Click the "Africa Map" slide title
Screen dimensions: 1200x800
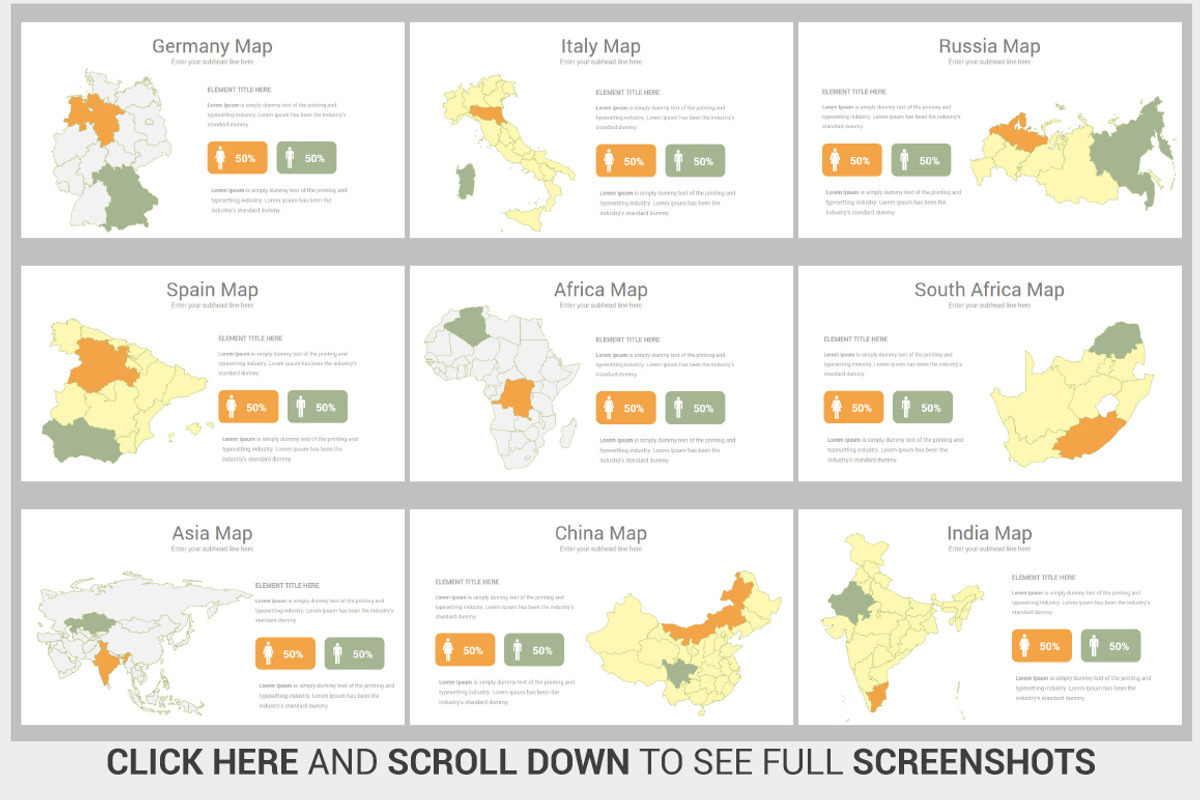(601, 290)
